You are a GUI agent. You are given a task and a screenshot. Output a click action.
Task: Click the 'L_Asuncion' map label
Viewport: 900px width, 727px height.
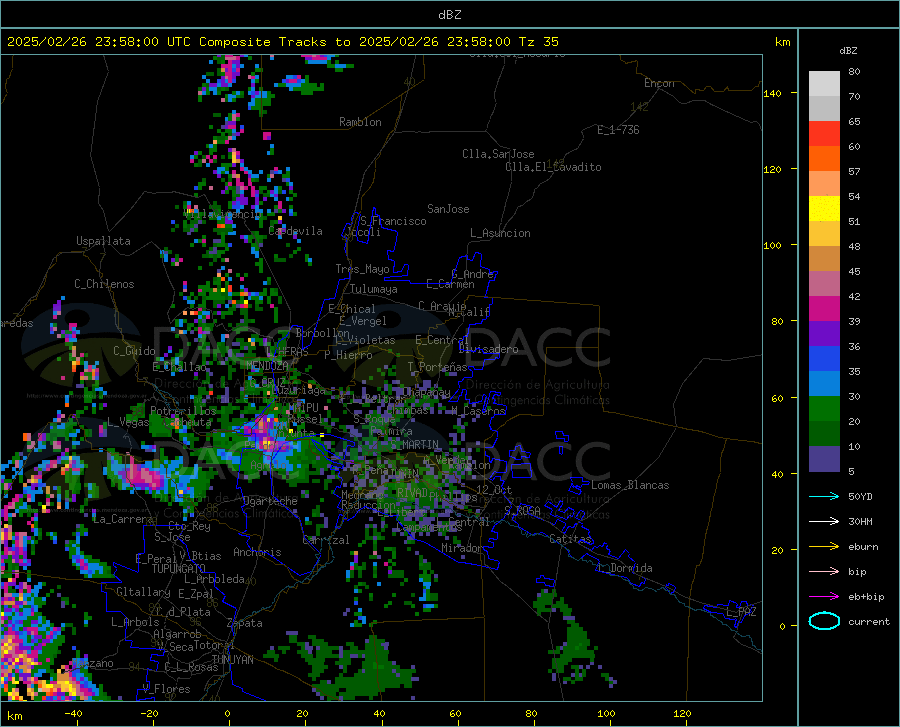coord(500,233)
